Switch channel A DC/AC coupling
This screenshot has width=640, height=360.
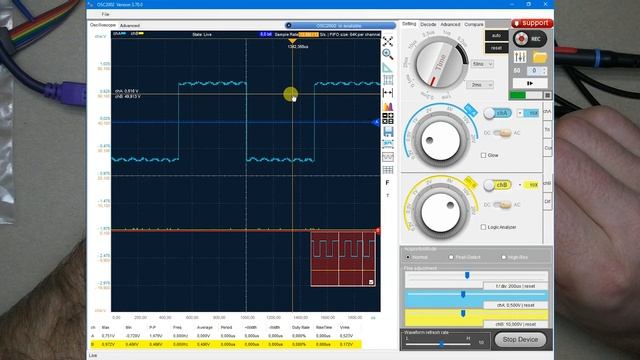[x=502, y=133]
